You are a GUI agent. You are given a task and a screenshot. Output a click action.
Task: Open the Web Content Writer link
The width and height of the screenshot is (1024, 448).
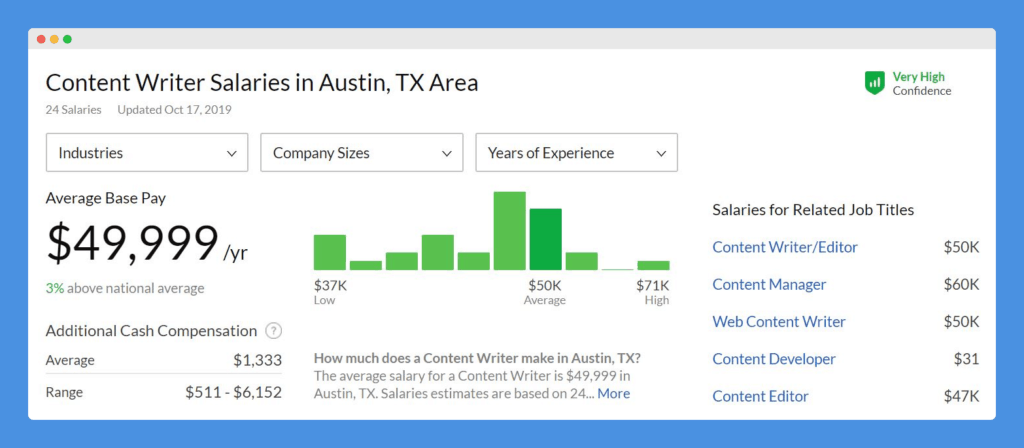coord(779,322)
